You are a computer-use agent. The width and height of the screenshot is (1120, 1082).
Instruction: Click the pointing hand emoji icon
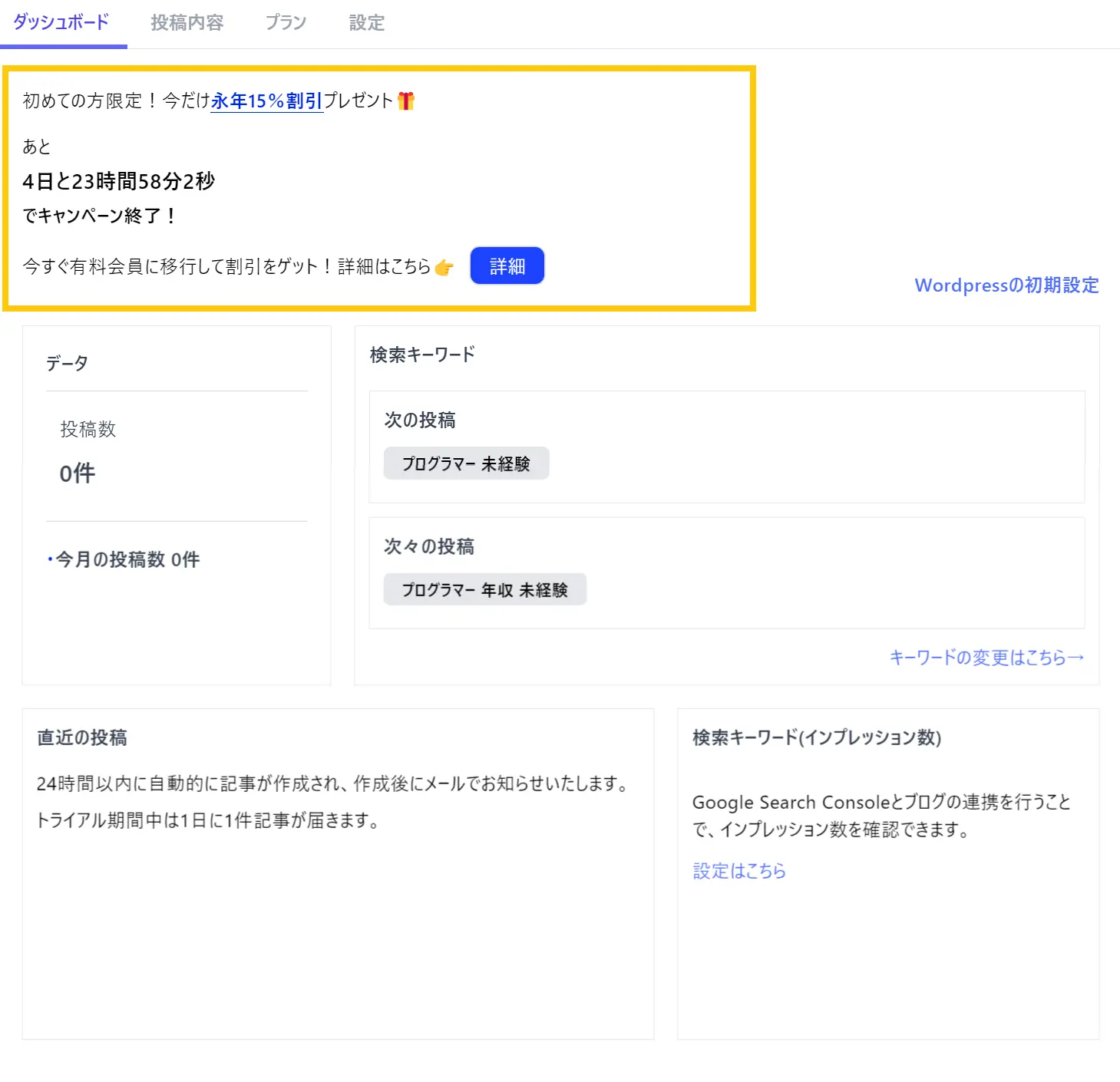[x=444, y=267]
